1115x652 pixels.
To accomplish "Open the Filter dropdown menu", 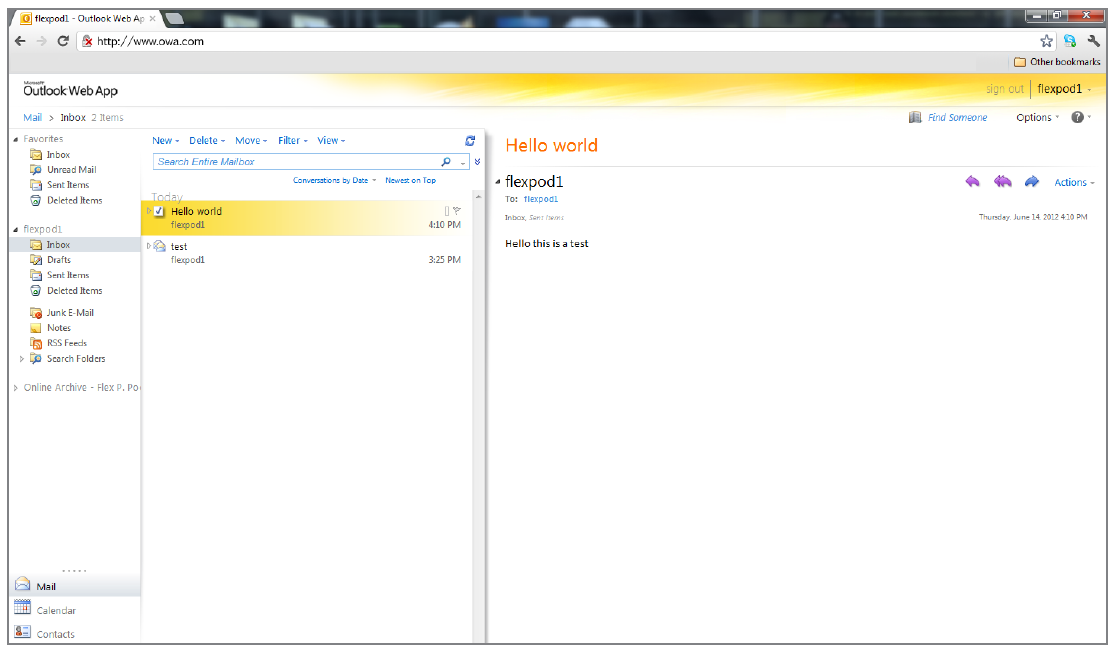I will click(293, 141).
